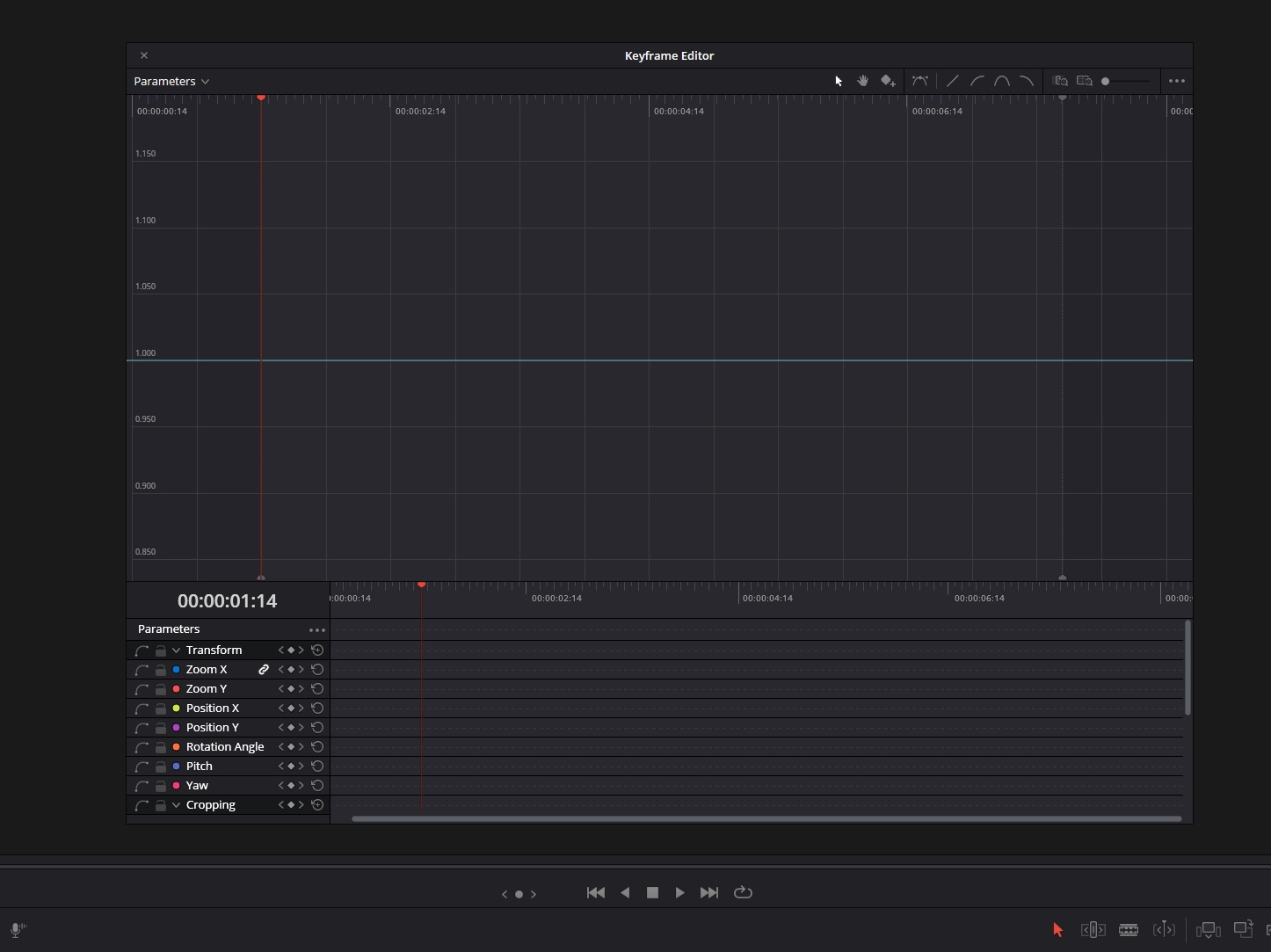This screenshot has width=1271, height=952.
Task: Select the trim edit mode tool
Action: tap(1093, 929)
